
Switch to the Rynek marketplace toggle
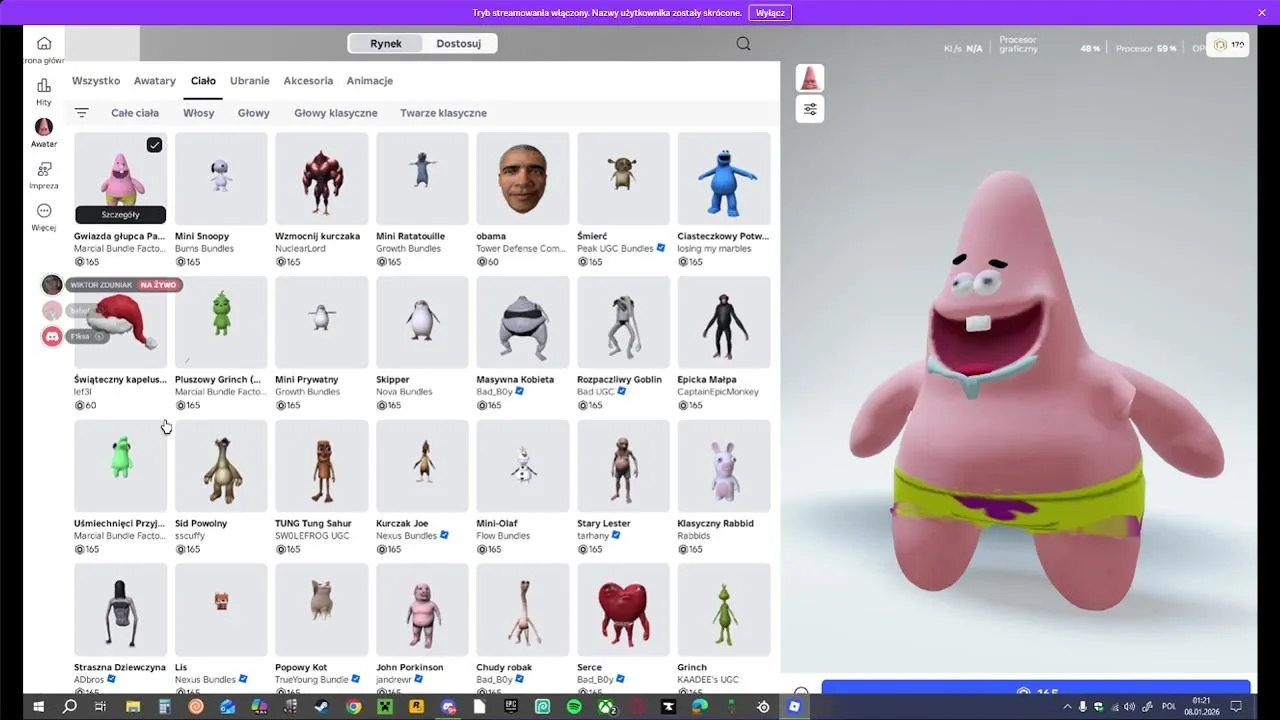(x=386, y=43)
